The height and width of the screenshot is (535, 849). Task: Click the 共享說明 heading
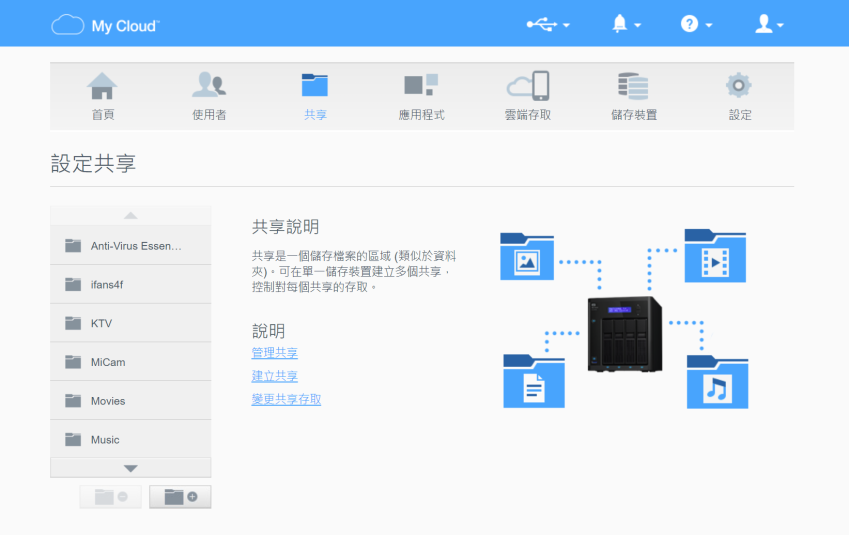(x=285, y=226)
